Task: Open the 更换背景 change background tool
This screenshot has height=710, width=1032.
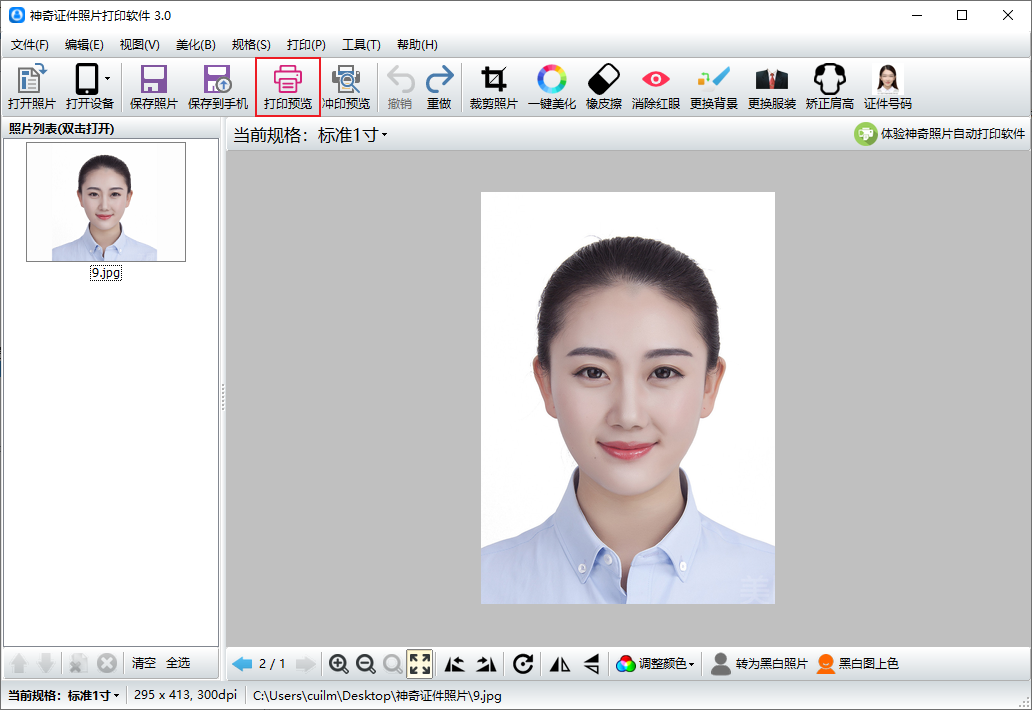Action: 714,80
